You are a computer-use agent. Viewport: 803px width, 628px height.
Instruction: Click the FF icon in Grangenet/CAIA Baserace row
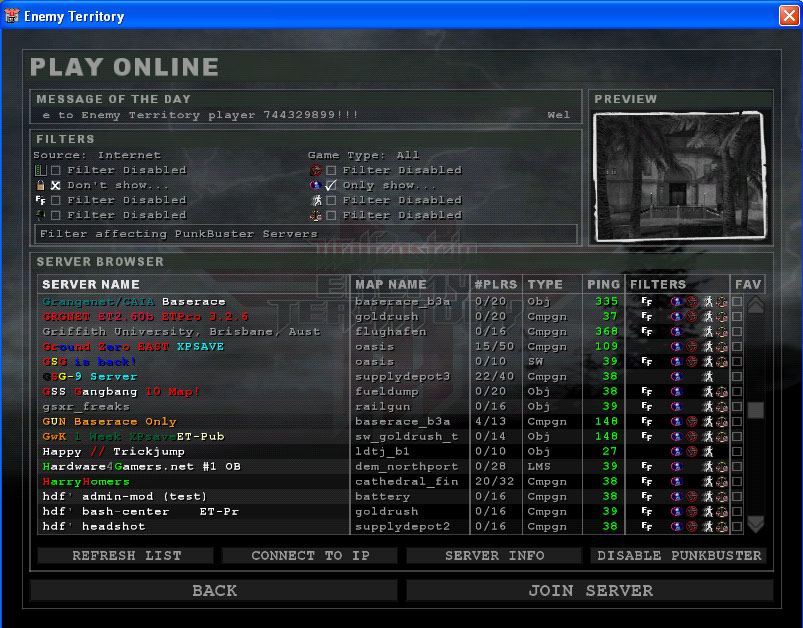647,301
